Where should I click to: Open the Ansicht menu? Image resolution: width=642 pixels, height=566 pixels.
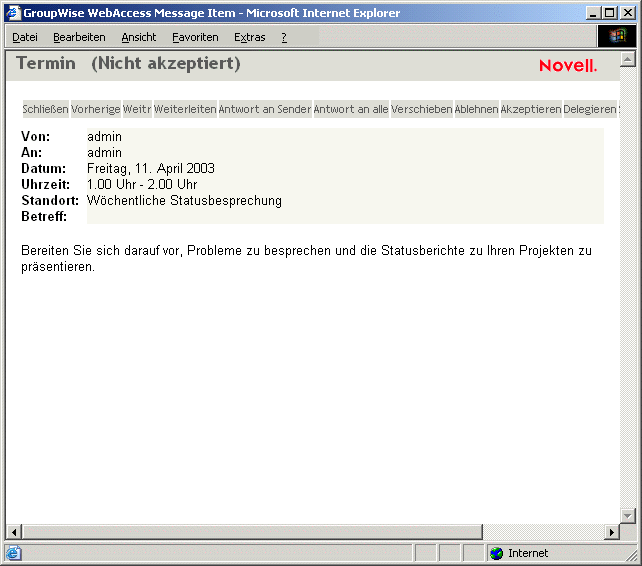tap(138, 37)
